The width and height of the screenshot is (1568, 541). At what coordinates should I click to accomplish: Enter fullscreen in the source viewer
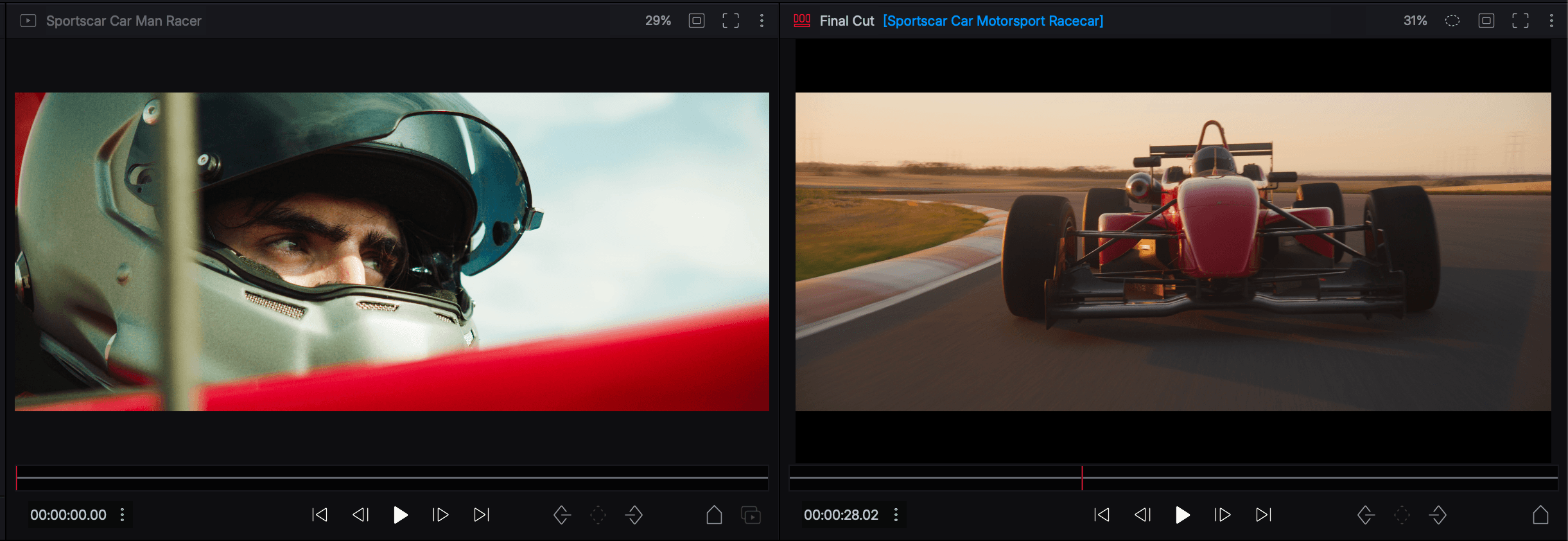(x=731, y=21)
